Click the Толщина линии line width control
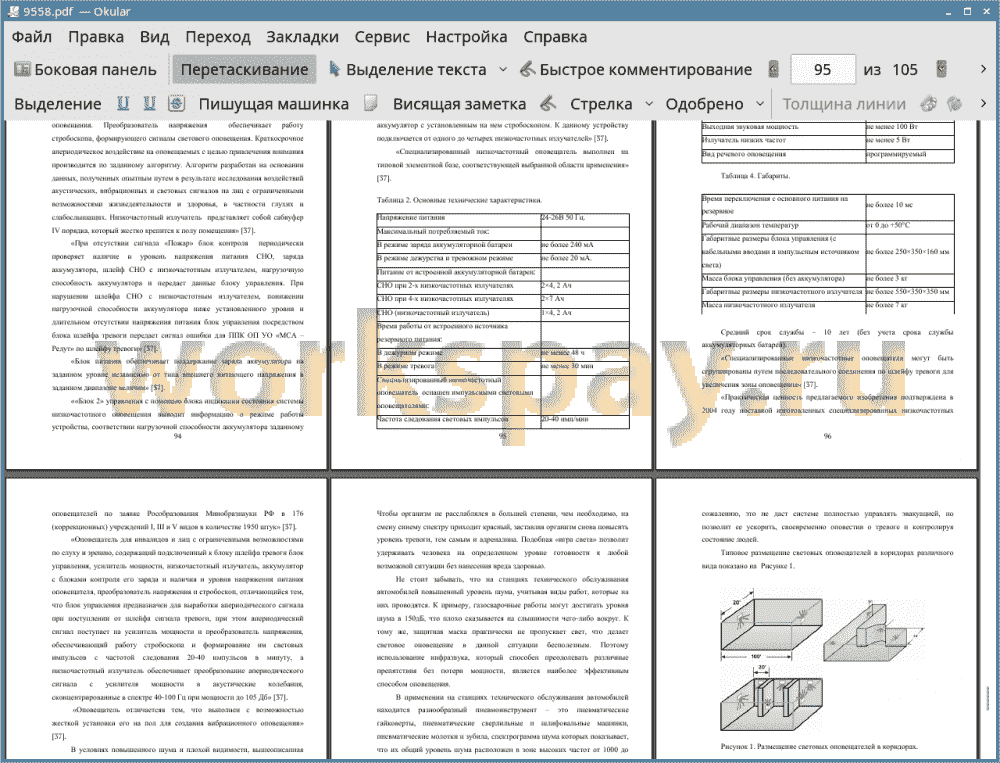 844,104
